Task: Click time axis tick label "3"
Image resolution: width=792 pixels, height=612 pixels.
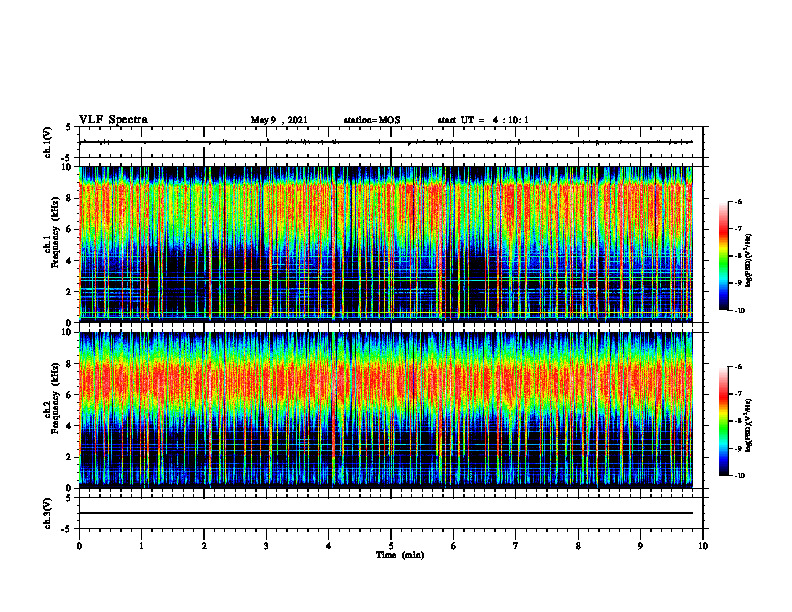Action: click(266, 546)
